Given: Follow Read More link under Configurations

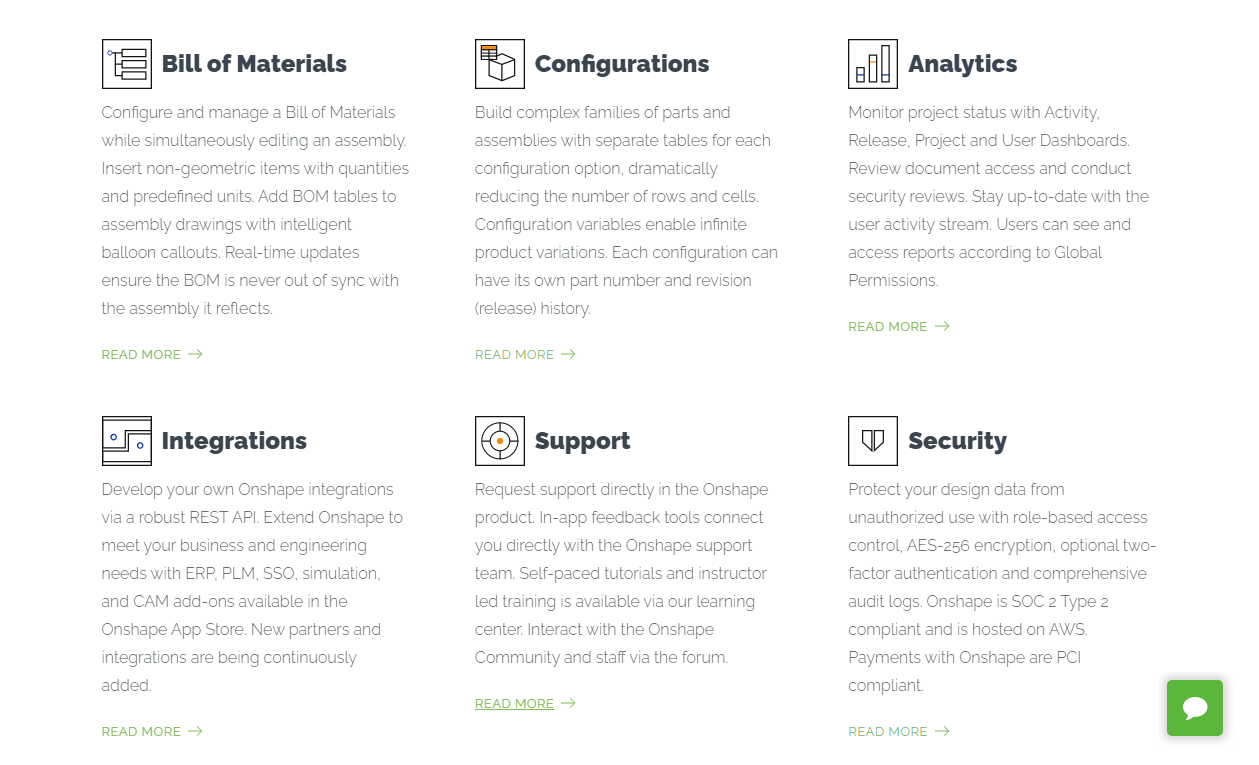Looking at the screenshot, I should click(x=514, y=354).
